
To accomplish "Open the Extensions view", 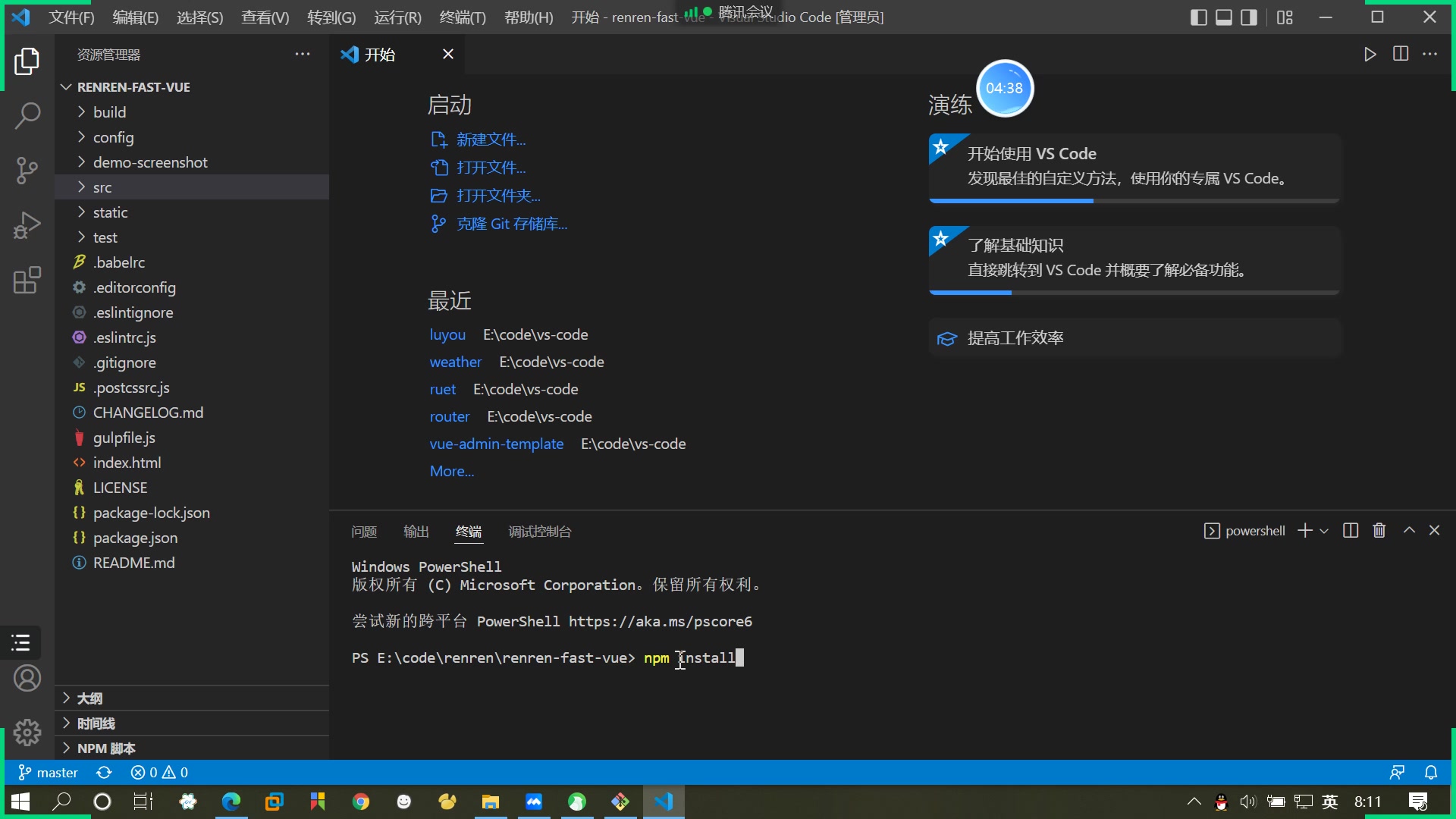I will coord(27,280).
